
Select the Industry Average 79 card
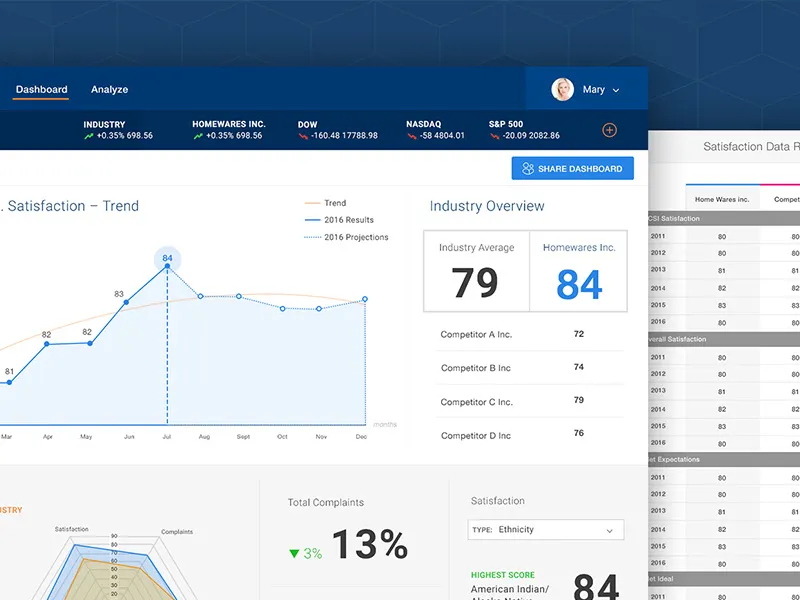tap(477, 271)
